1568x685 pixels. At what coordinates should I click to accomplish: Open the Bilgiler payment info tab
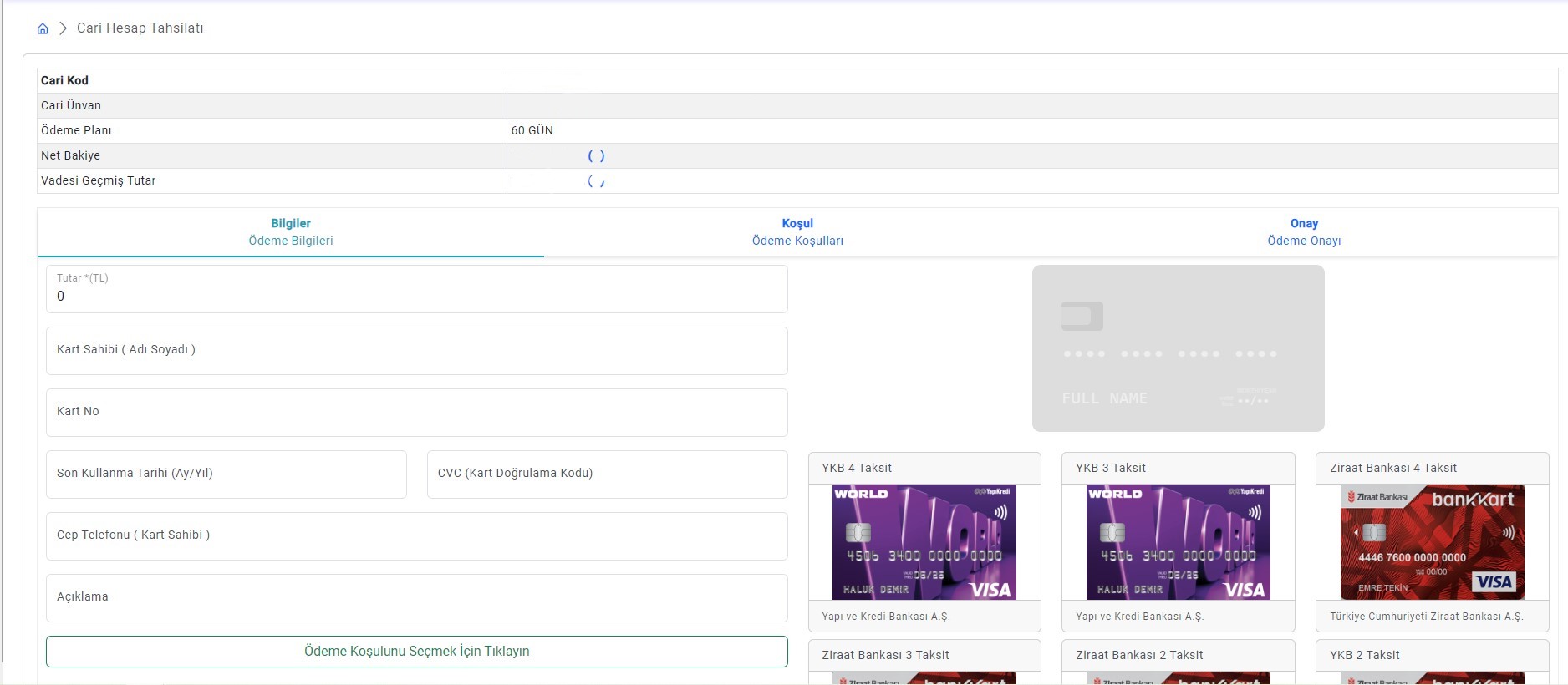pyautogui.click(x=290, y=231)
